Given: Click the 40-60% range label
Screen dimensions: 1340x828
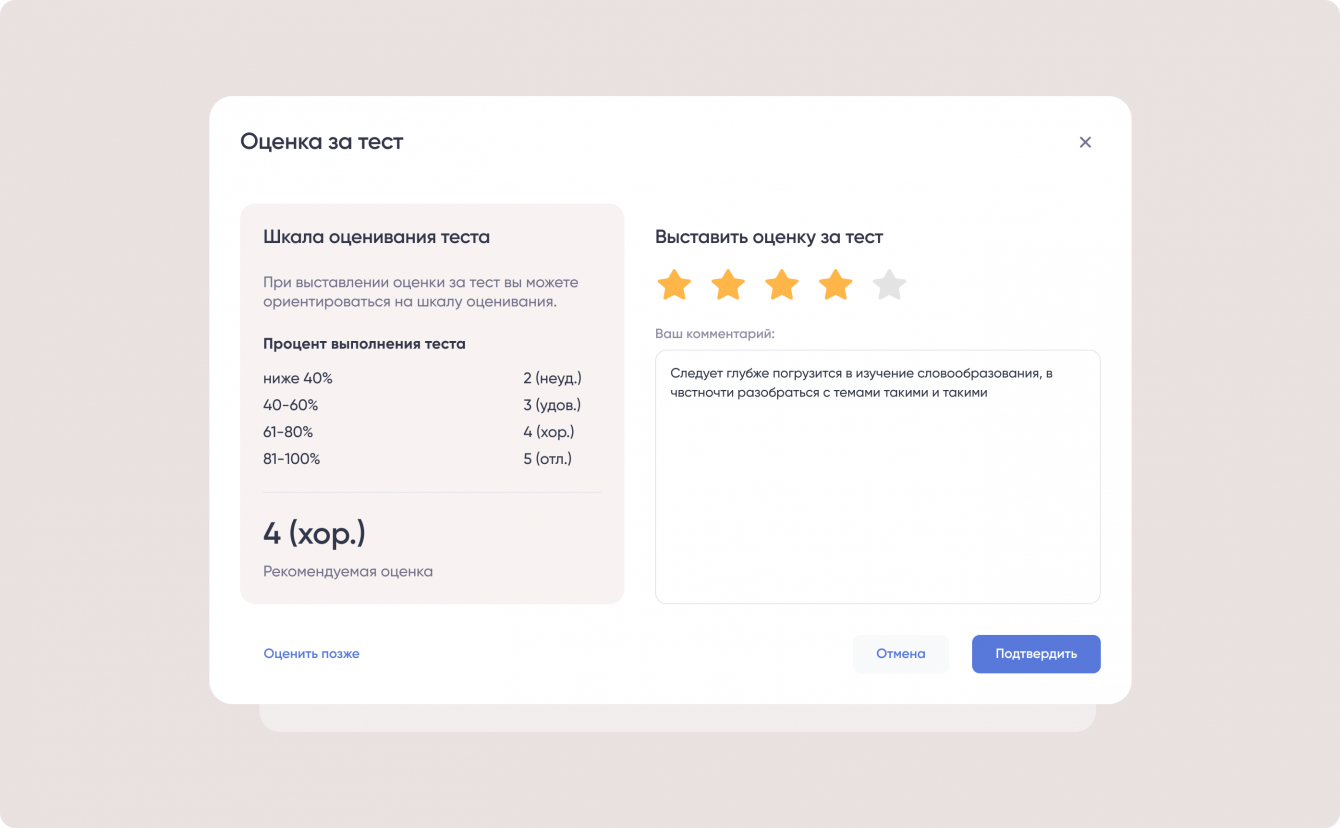Looking at the screenshot, I should click(x=291, y=406).
